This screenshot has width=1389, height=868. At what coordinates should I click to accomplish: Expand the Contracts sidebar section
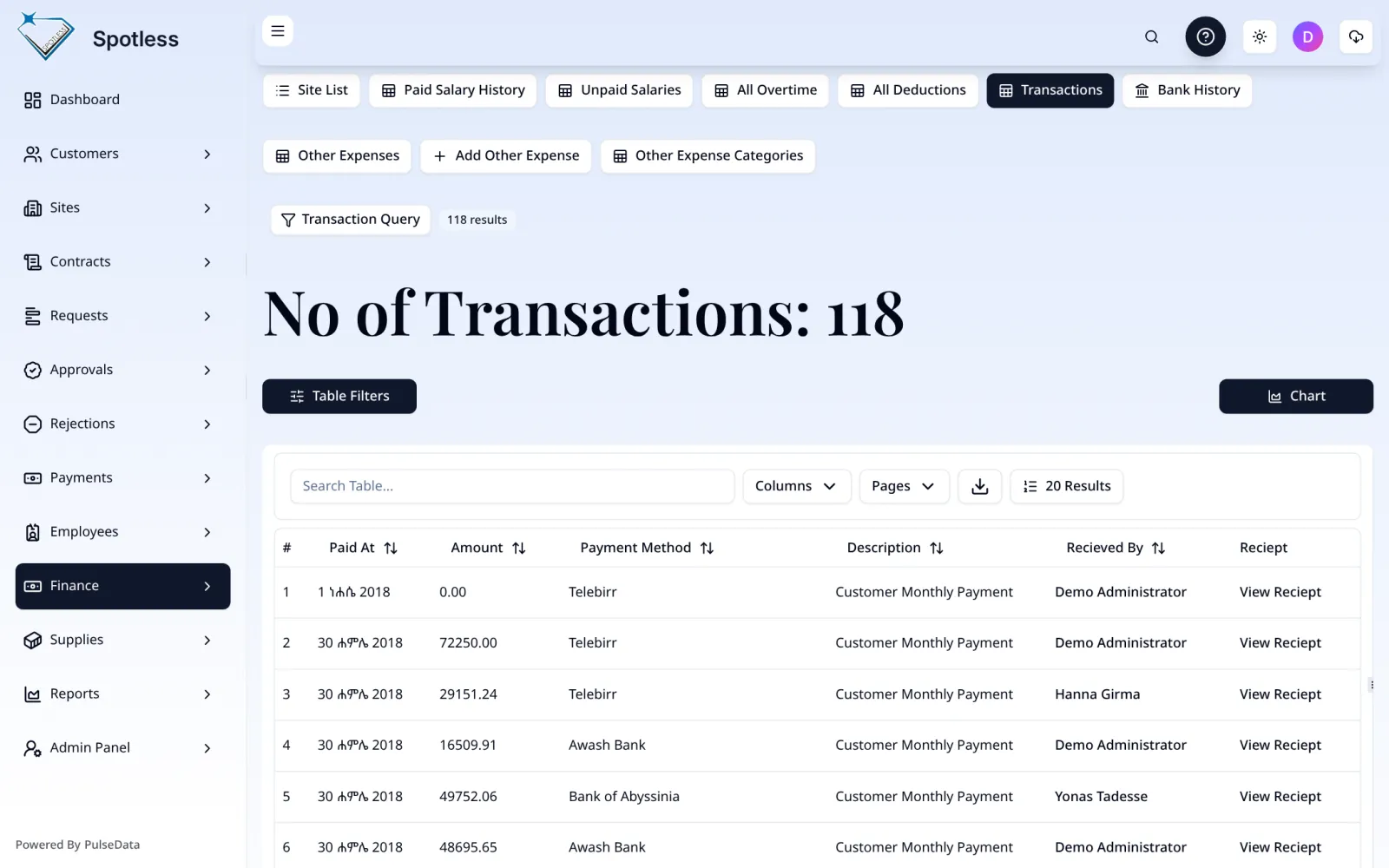[122, 261]
